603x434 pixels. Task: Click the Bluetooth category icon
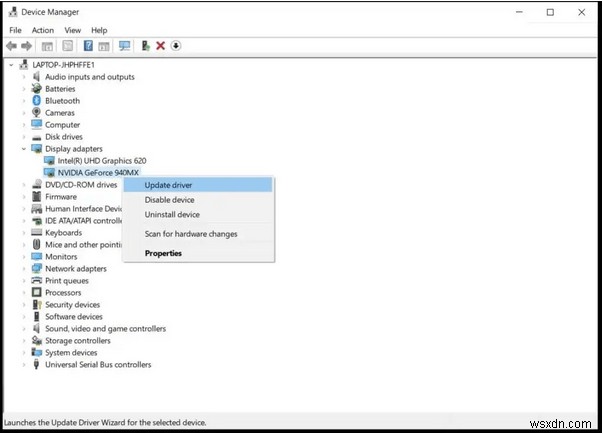pos(37,101)
